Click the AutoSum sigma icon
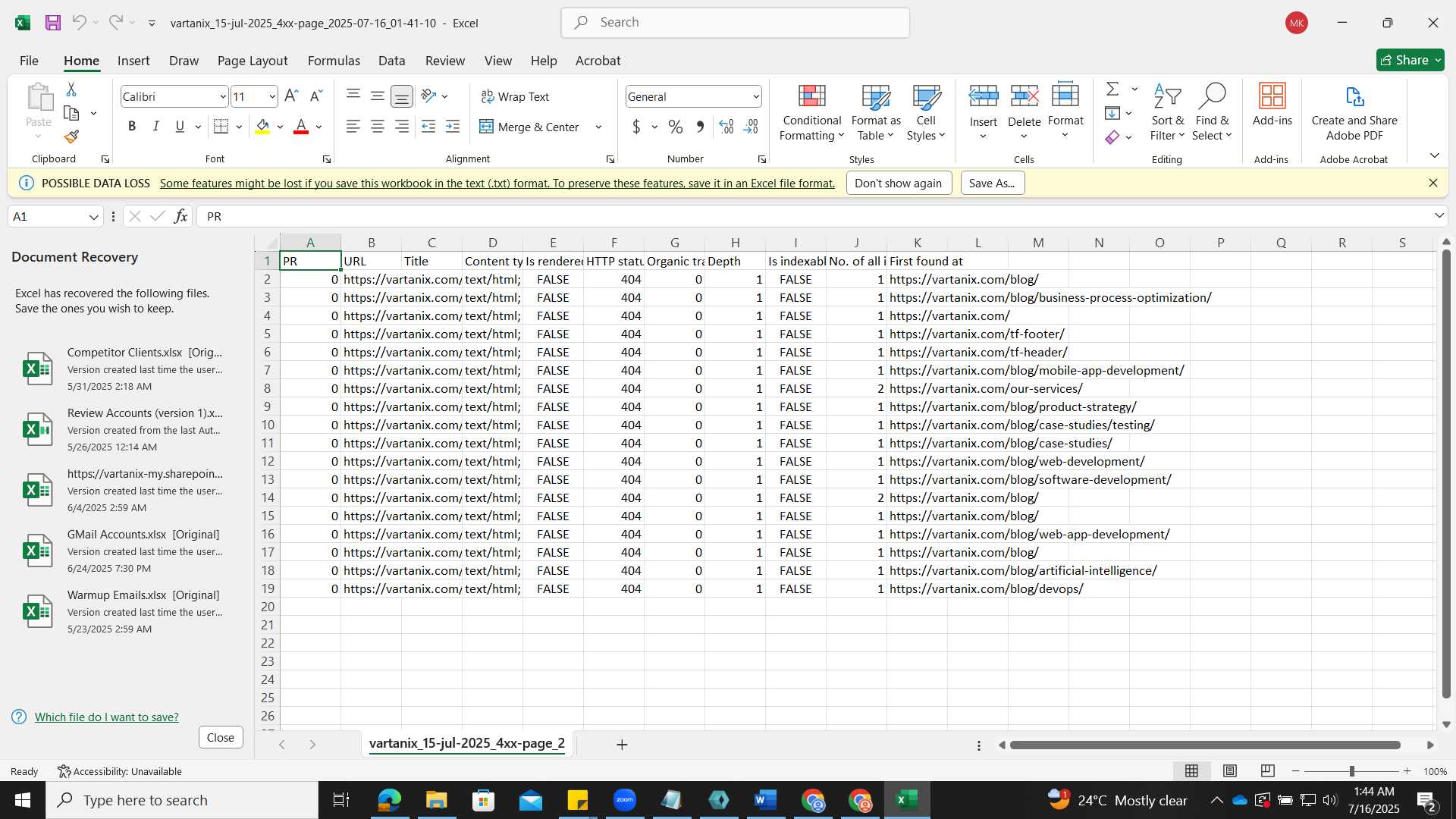 [1112, 89]
